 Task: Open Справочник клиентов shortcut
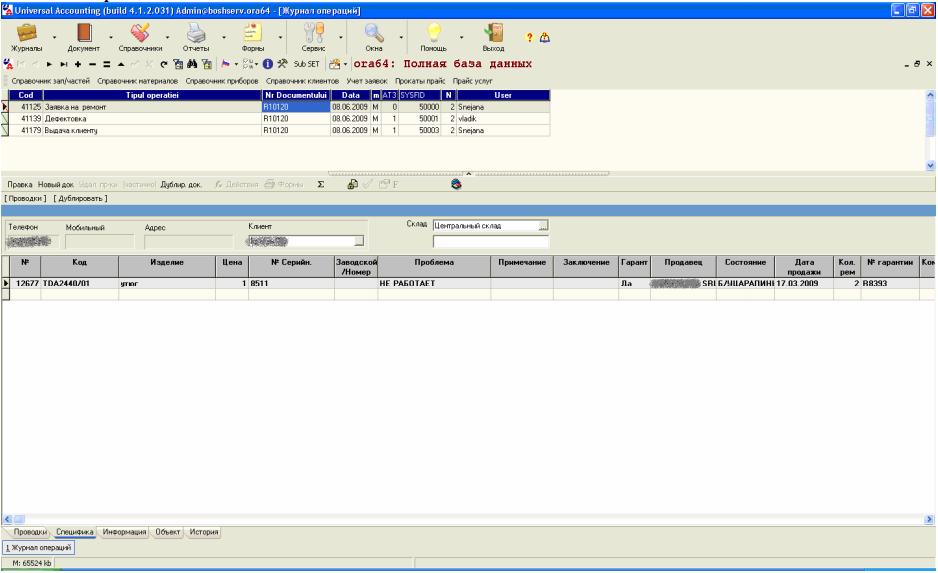pyautogui.click(x=302, y=81)
